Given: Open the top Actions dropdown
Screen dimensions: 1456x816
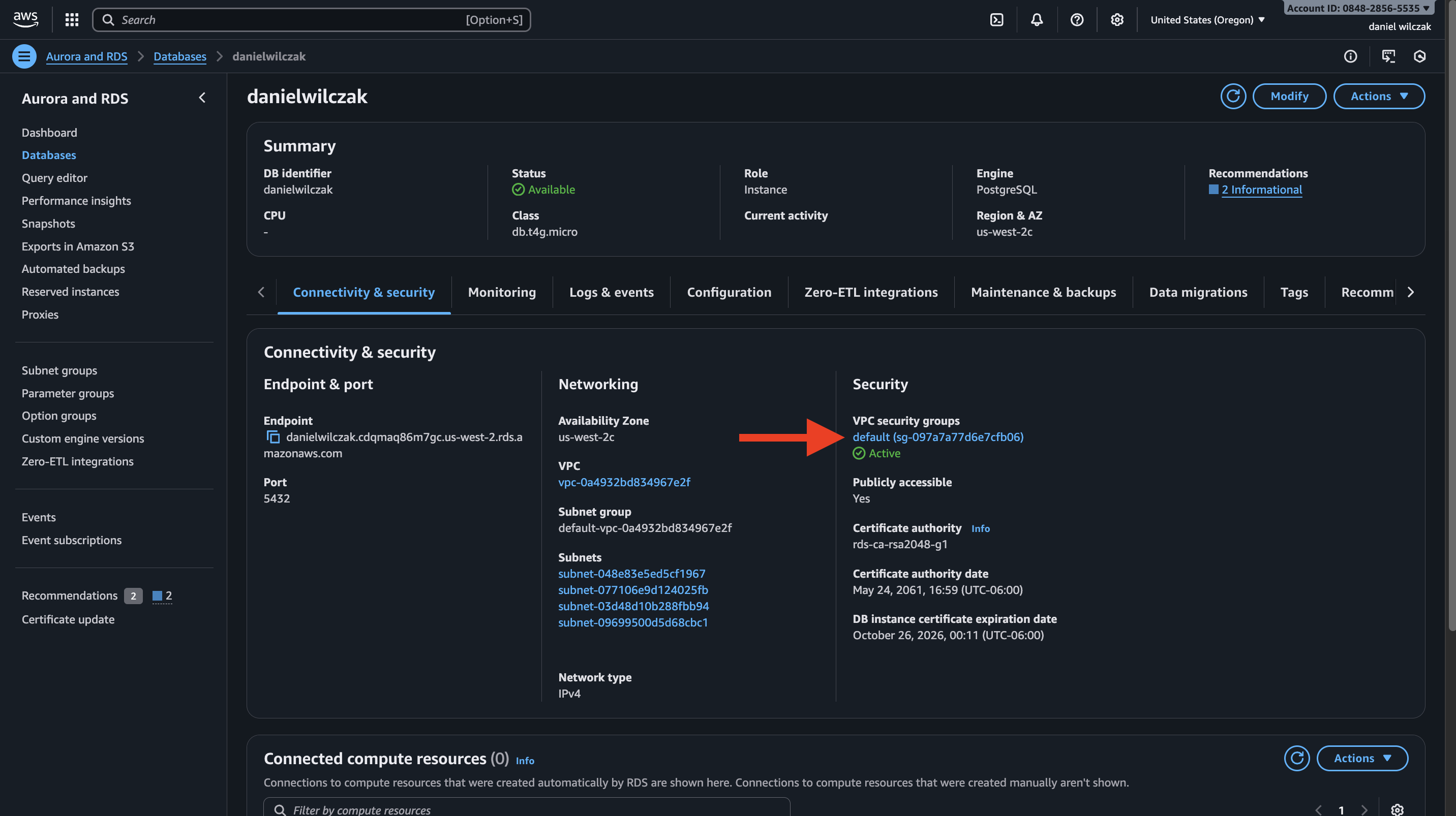Looking at the screenshot, I should point(1379,96).
